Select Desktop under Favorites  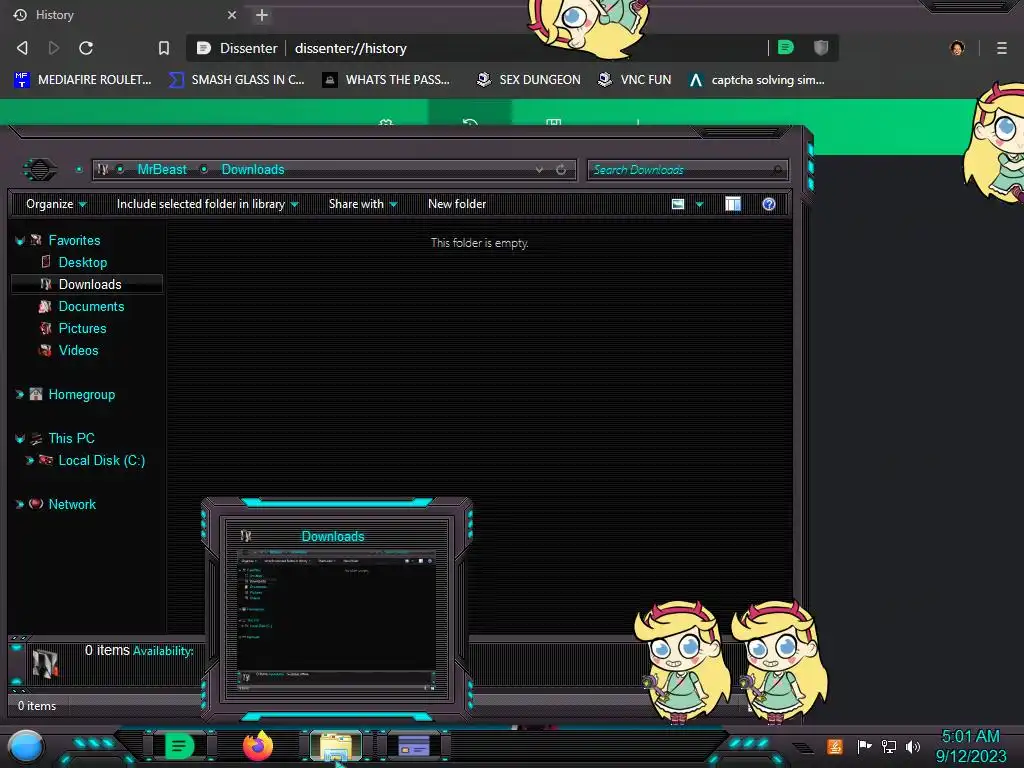pos(83,263)
